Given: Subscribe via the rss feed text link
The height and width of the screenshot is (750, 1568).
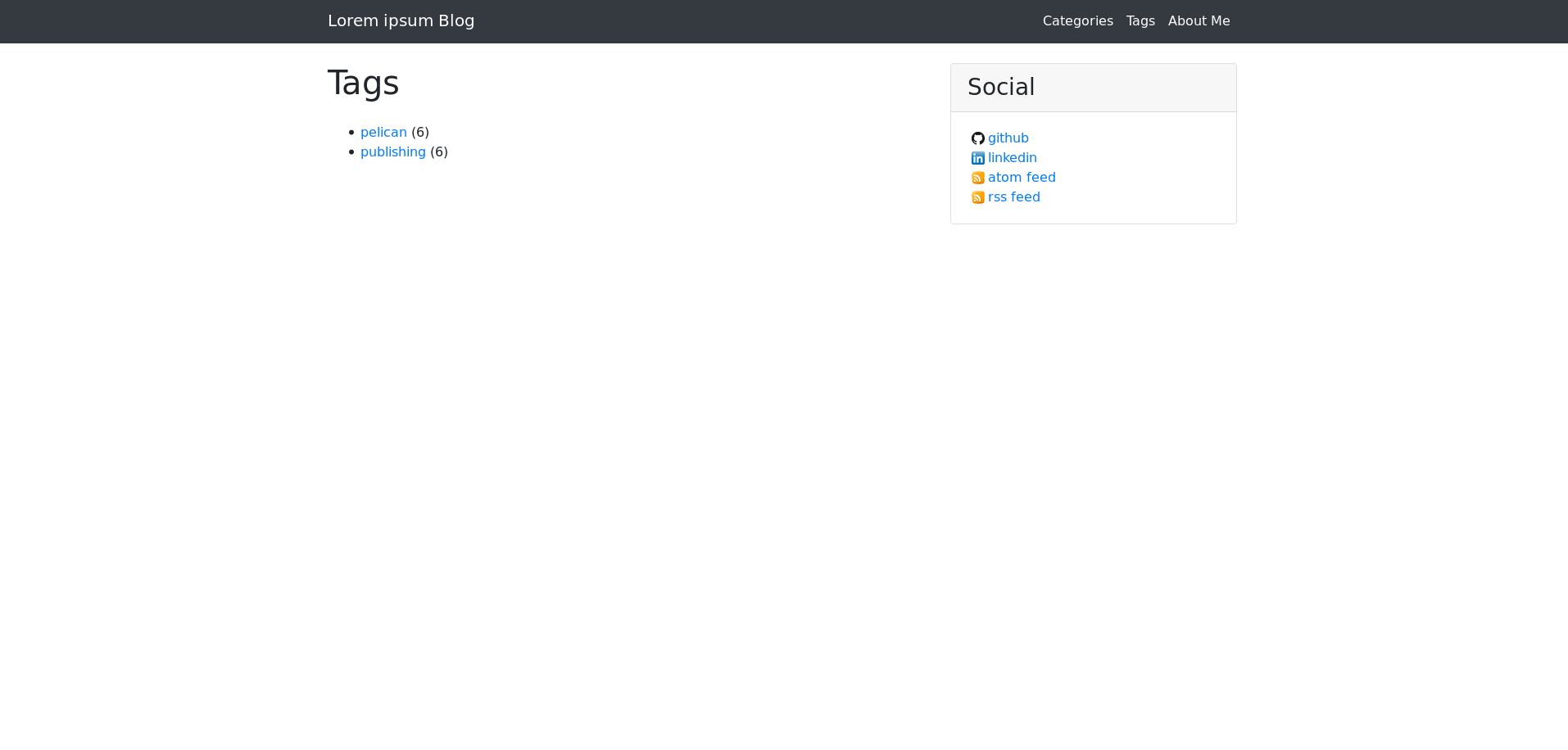Looking at the screenshot, I should pyautogui.click(x=1013, y=197).
